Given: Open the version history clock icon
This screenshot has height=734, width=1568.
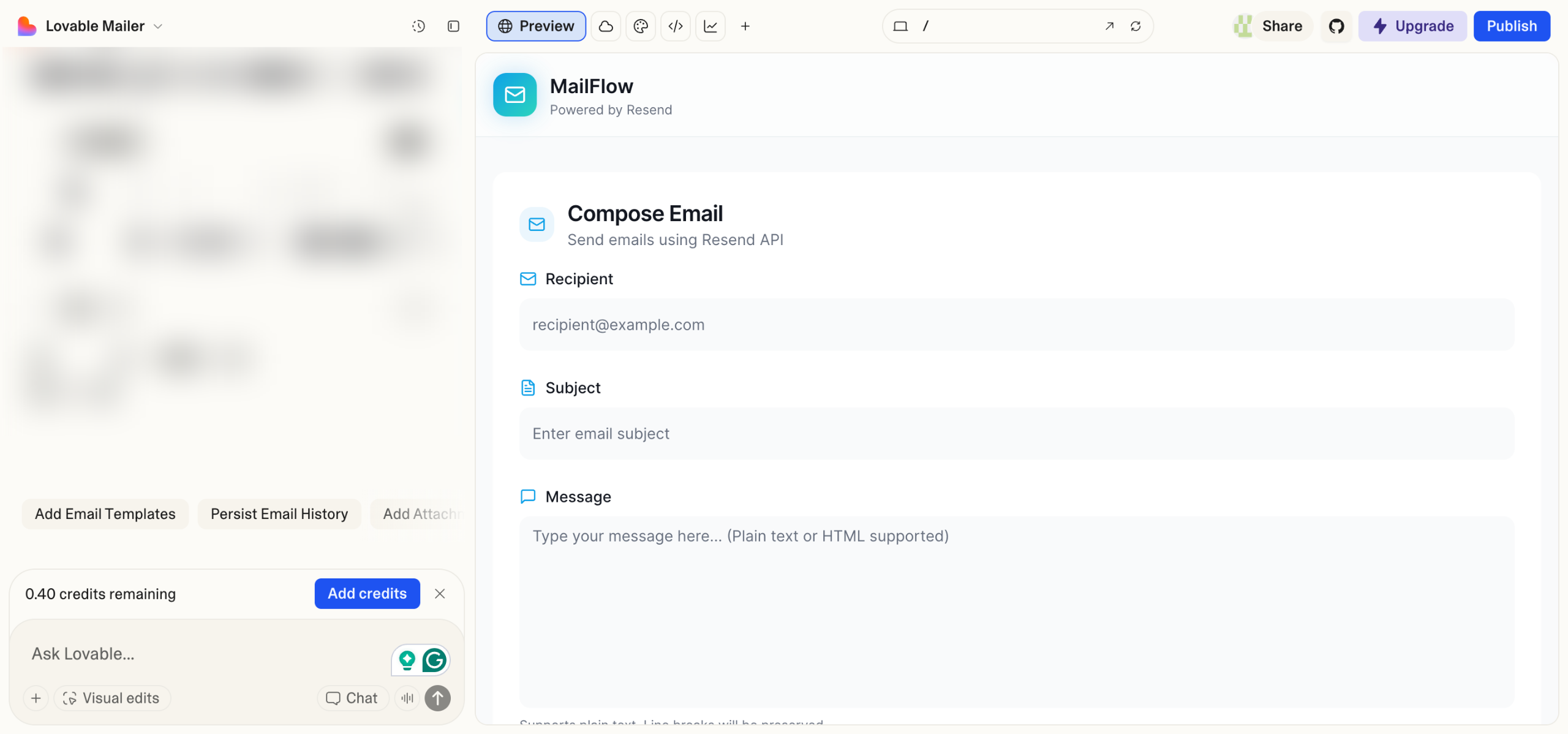Looking at the screenshot, I should (x=418, y=26).
